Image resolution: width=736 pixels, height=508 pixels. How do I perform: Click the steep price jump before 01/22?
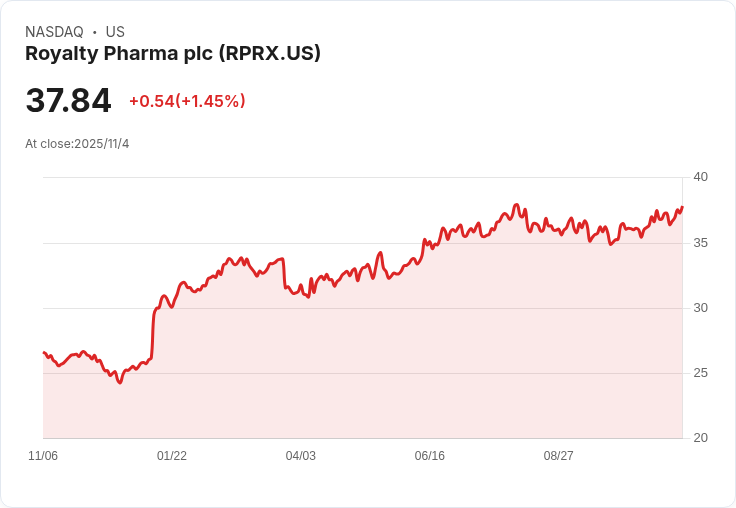click(153, 332)
